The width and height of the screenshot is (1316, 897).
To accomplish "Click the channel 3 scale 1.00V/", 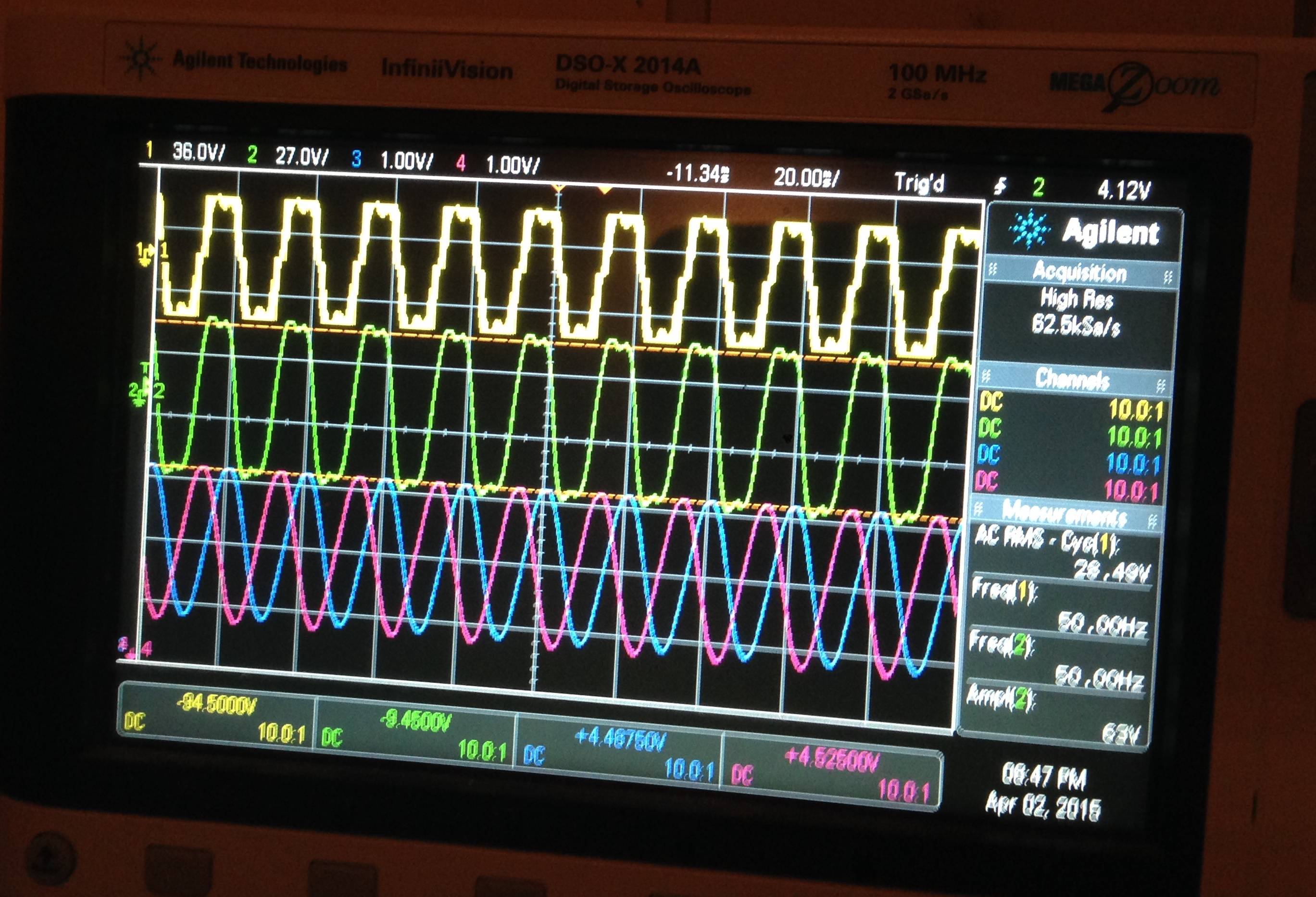I will pos(407,161).
